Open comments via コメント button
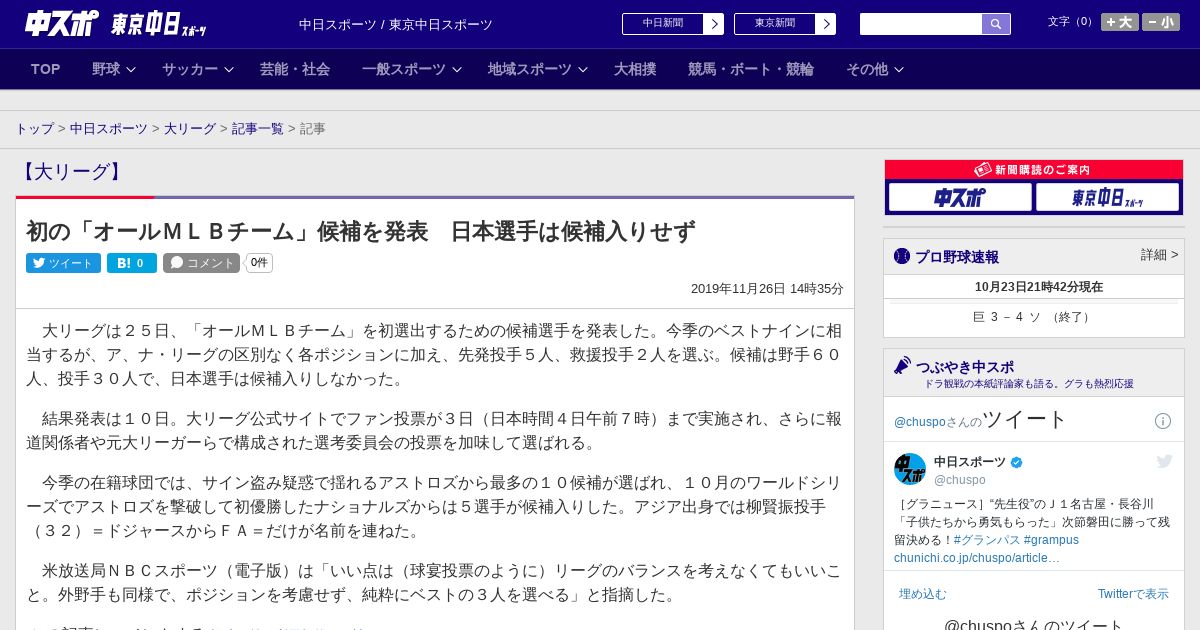The height and width of the screenshot is (630, 1200). coord(201,263)
